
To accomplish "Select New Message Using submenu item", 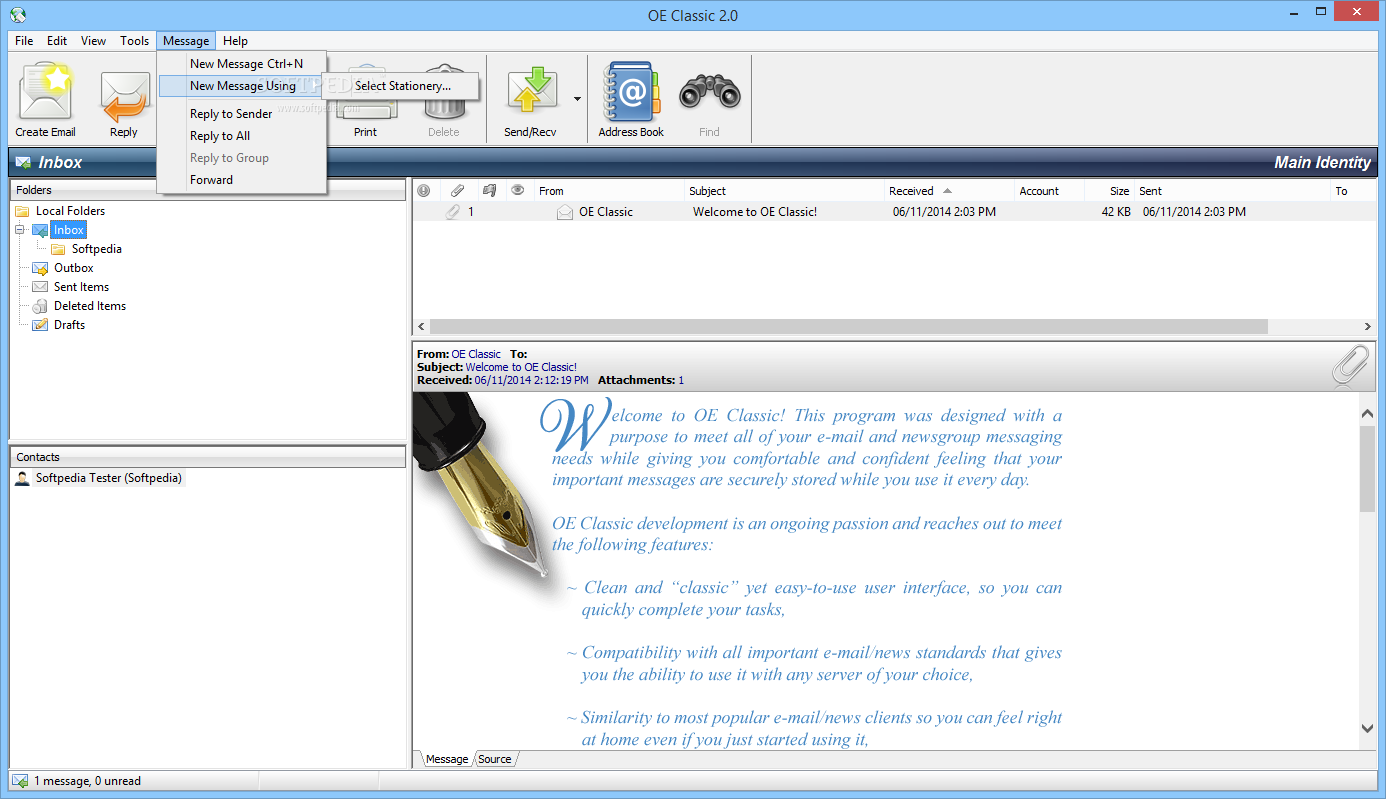I will click(242, 86).
